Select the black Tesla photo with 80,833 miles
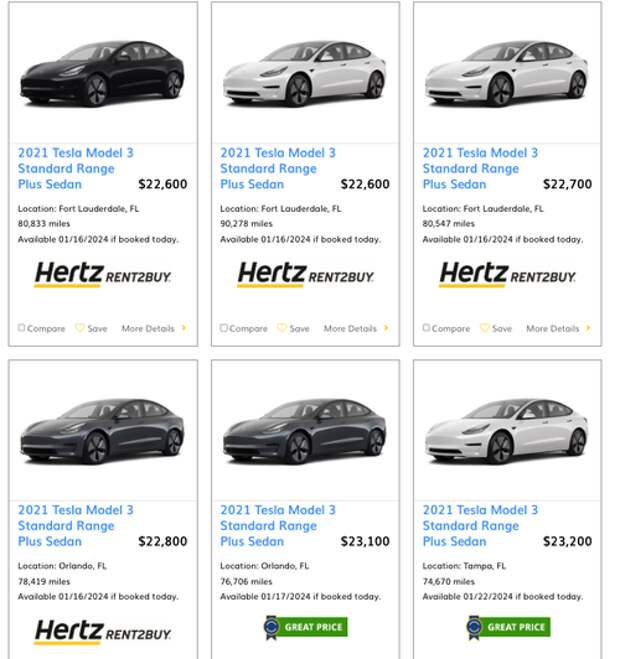The image size is (620, 659). pyautogui.click(x=103, y=73)
